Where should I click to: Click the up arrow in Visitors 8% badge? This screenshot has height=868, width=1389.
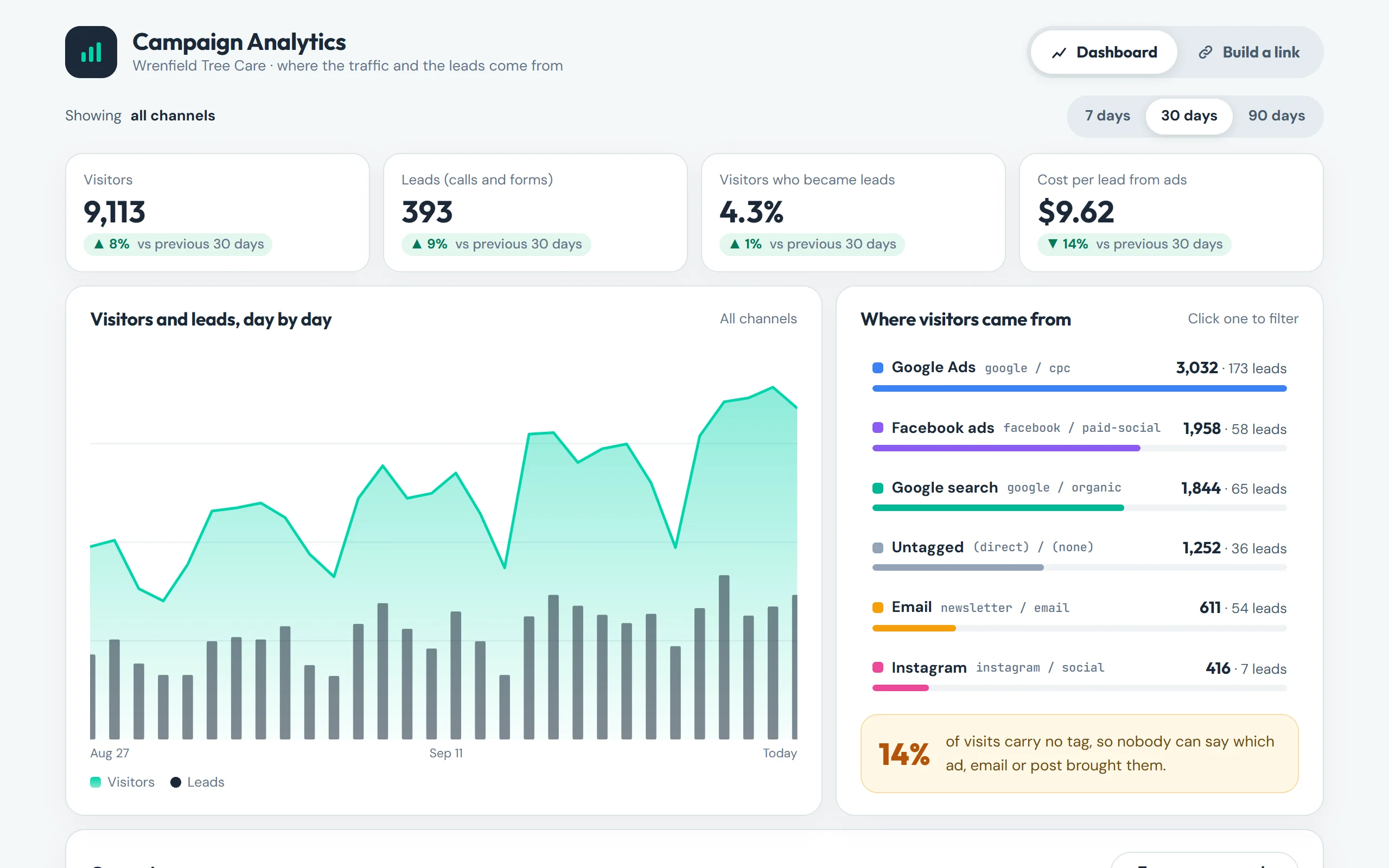[99, 244]
